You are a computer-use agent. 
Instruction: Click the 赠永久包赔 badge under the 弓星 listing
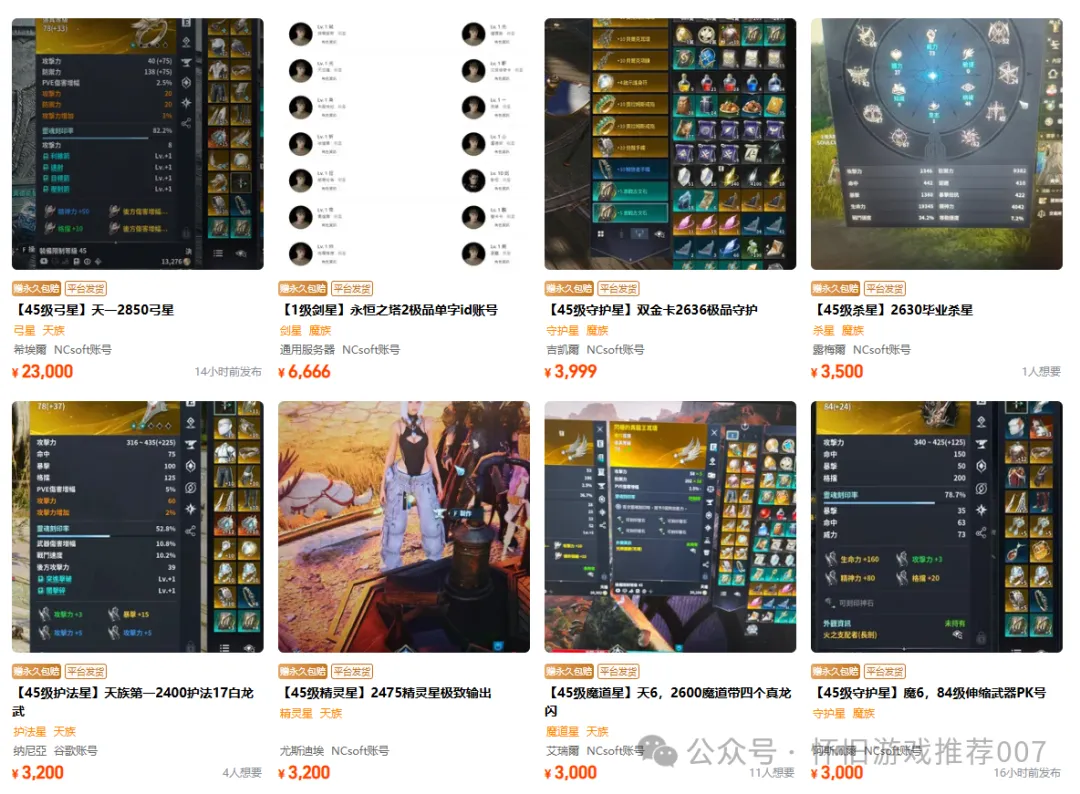37,289
